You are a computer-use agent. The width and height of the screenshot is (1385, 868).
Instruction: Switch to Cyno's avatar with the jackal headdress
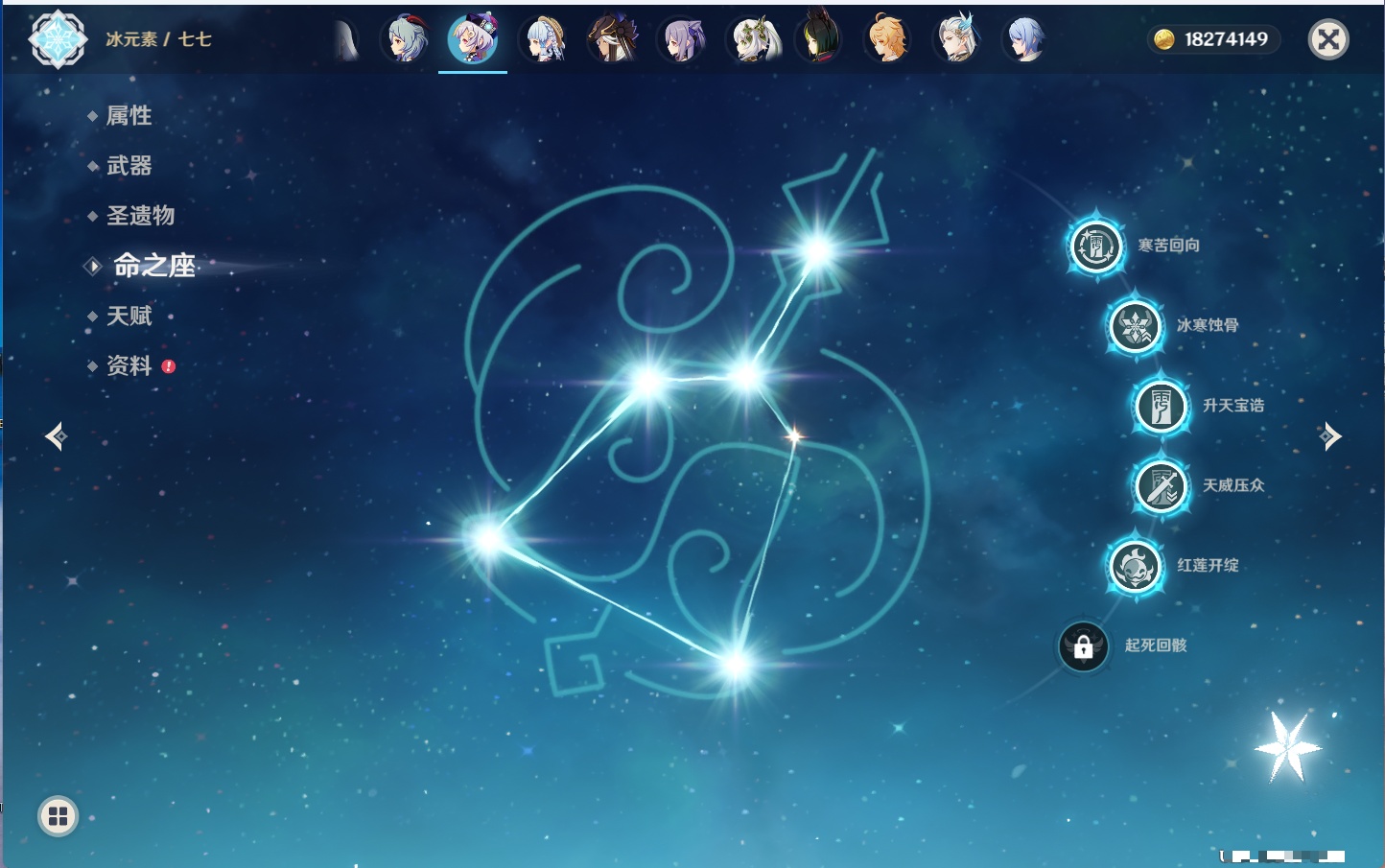(612, 39)
